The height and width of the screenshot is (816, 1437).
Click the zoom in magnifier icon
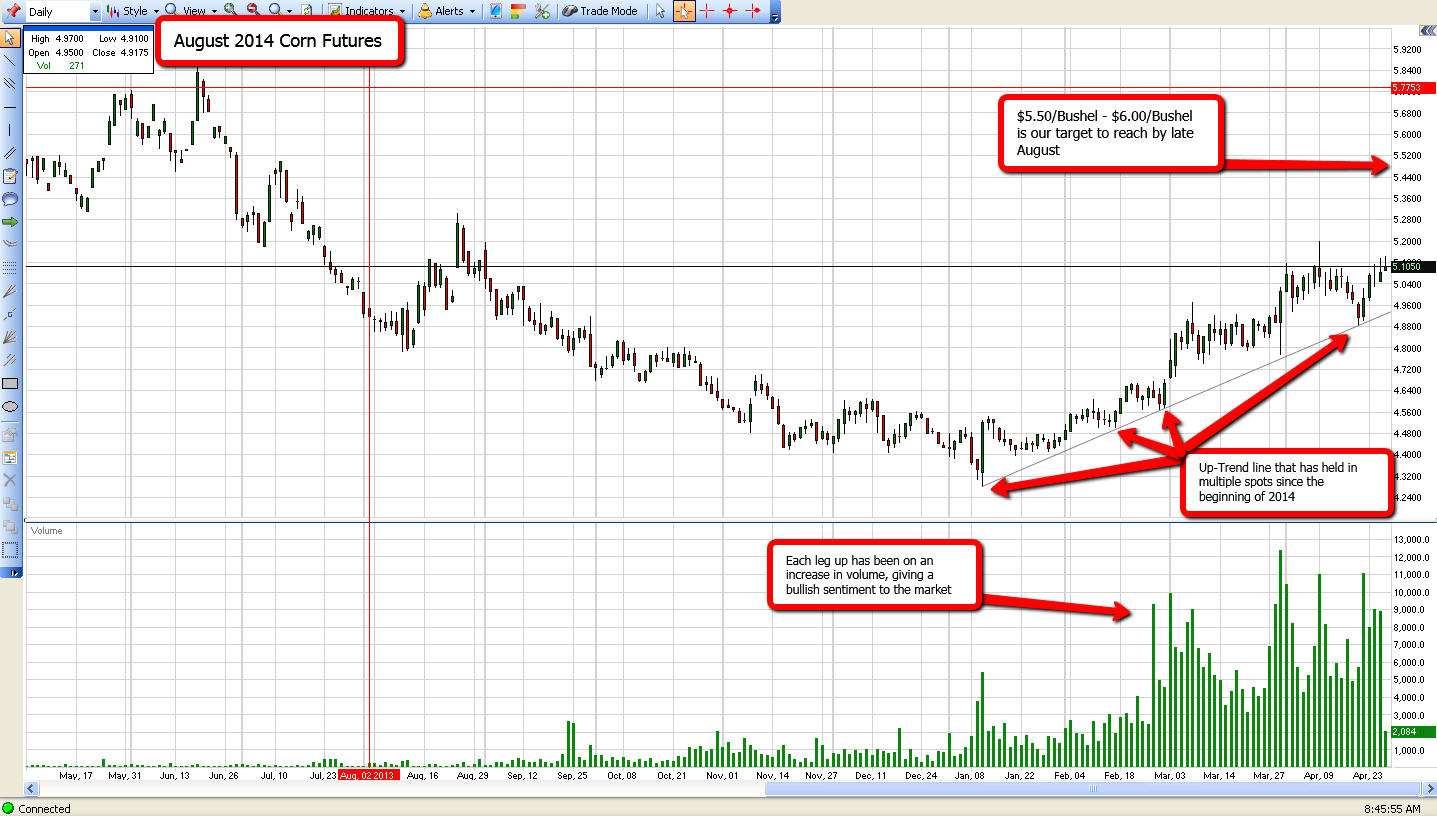pos(230,11)
